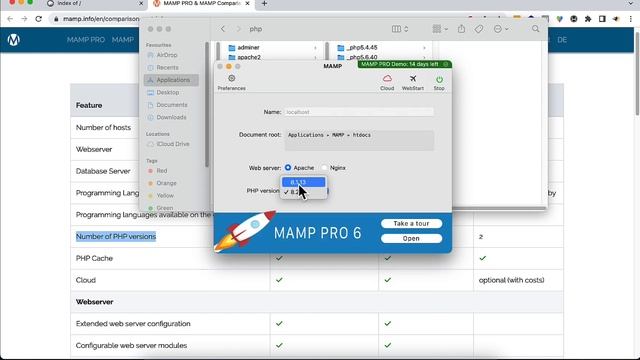The image size is (640, 360).
Task: Open Chrome three-dot menu
Action: coord(631,19)
